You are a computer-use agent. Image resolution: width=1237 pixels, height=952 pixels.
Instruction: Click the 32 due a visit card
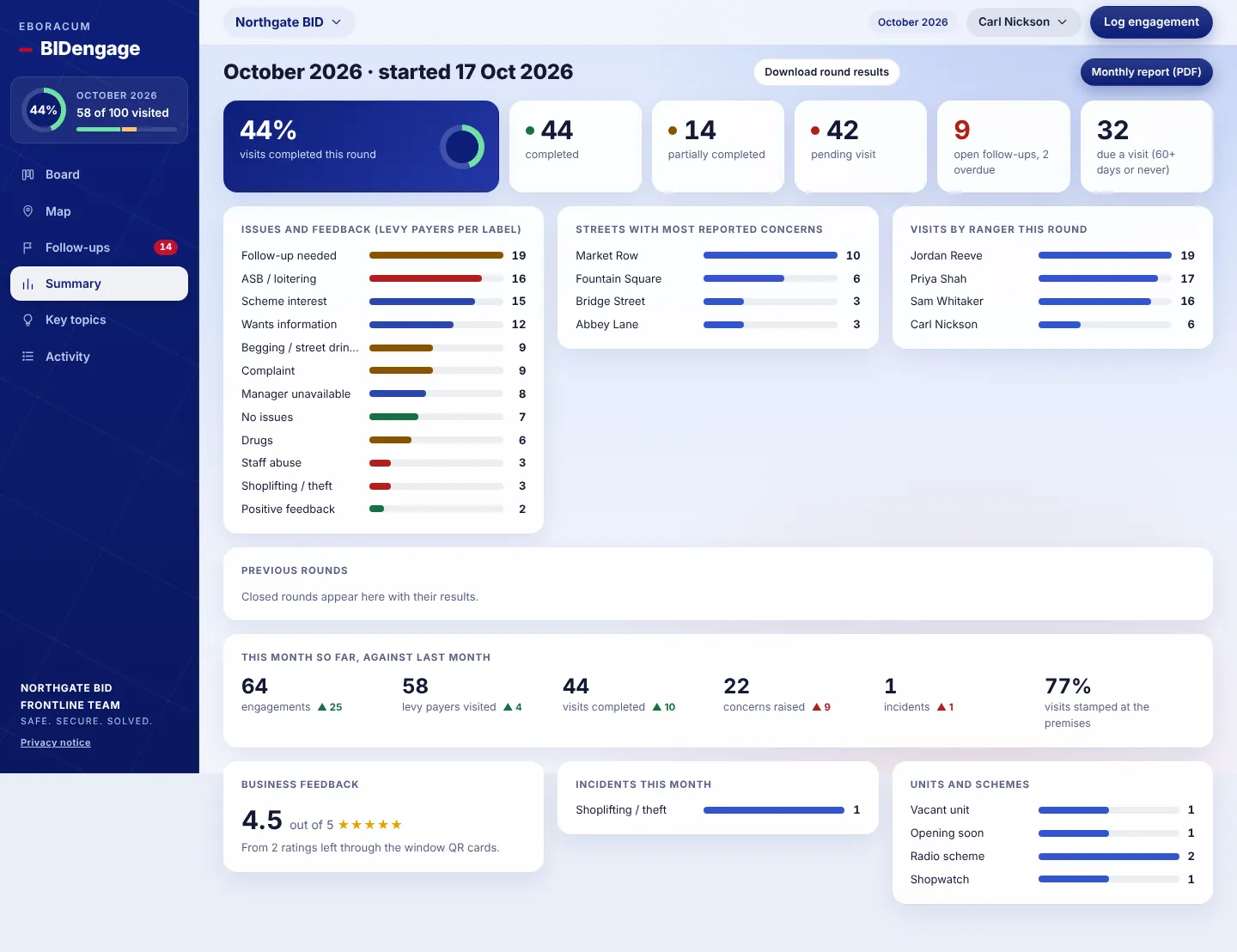coord(1147,147)
